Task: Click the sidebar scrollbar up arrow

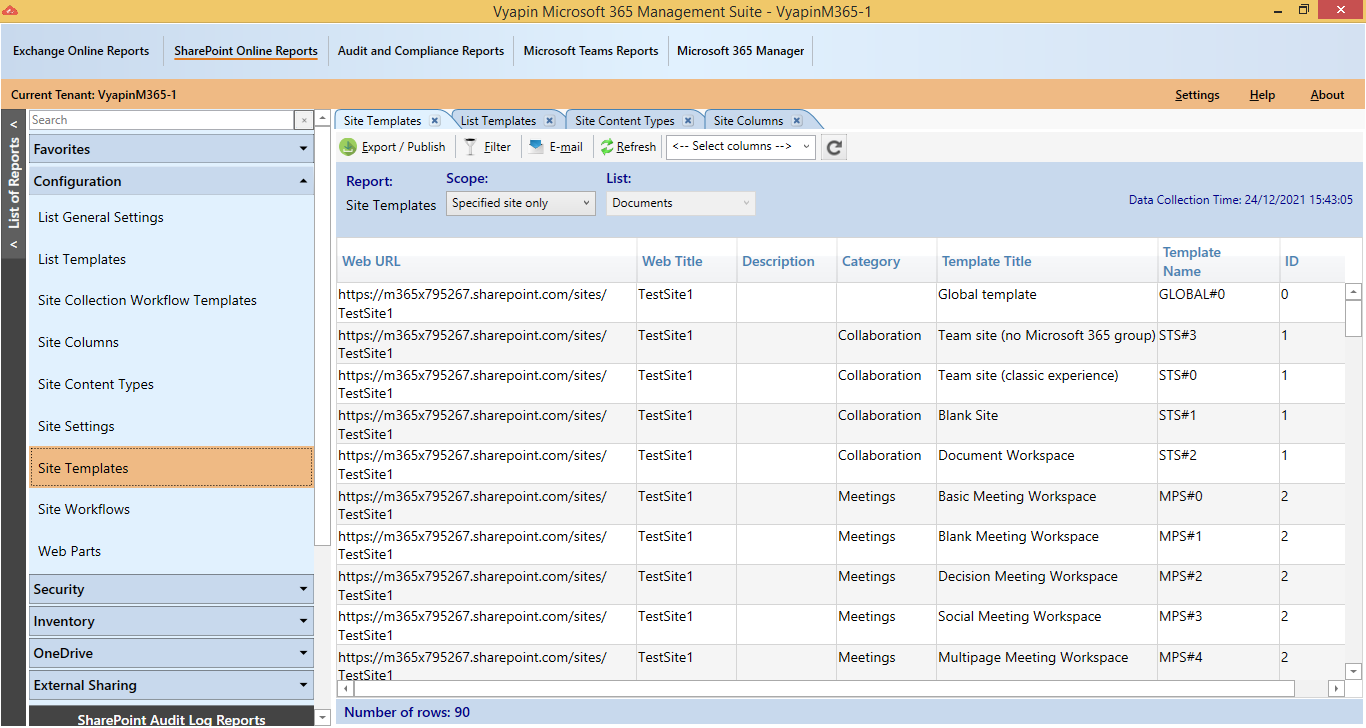Action: click(x=322, y=119)
